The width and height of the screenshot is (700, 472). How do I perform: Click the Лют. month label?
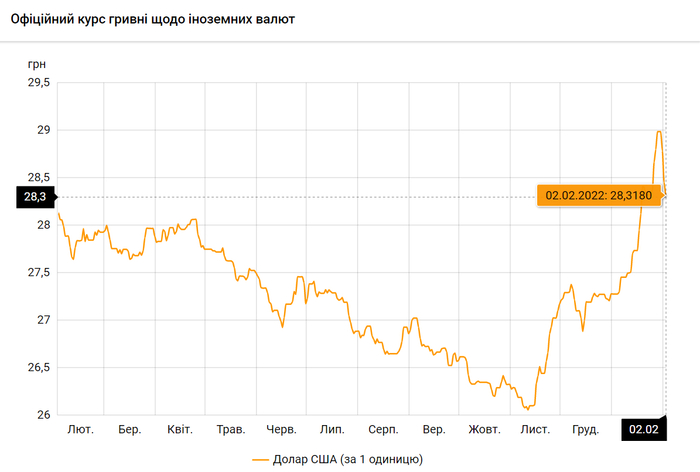[80, 430]
